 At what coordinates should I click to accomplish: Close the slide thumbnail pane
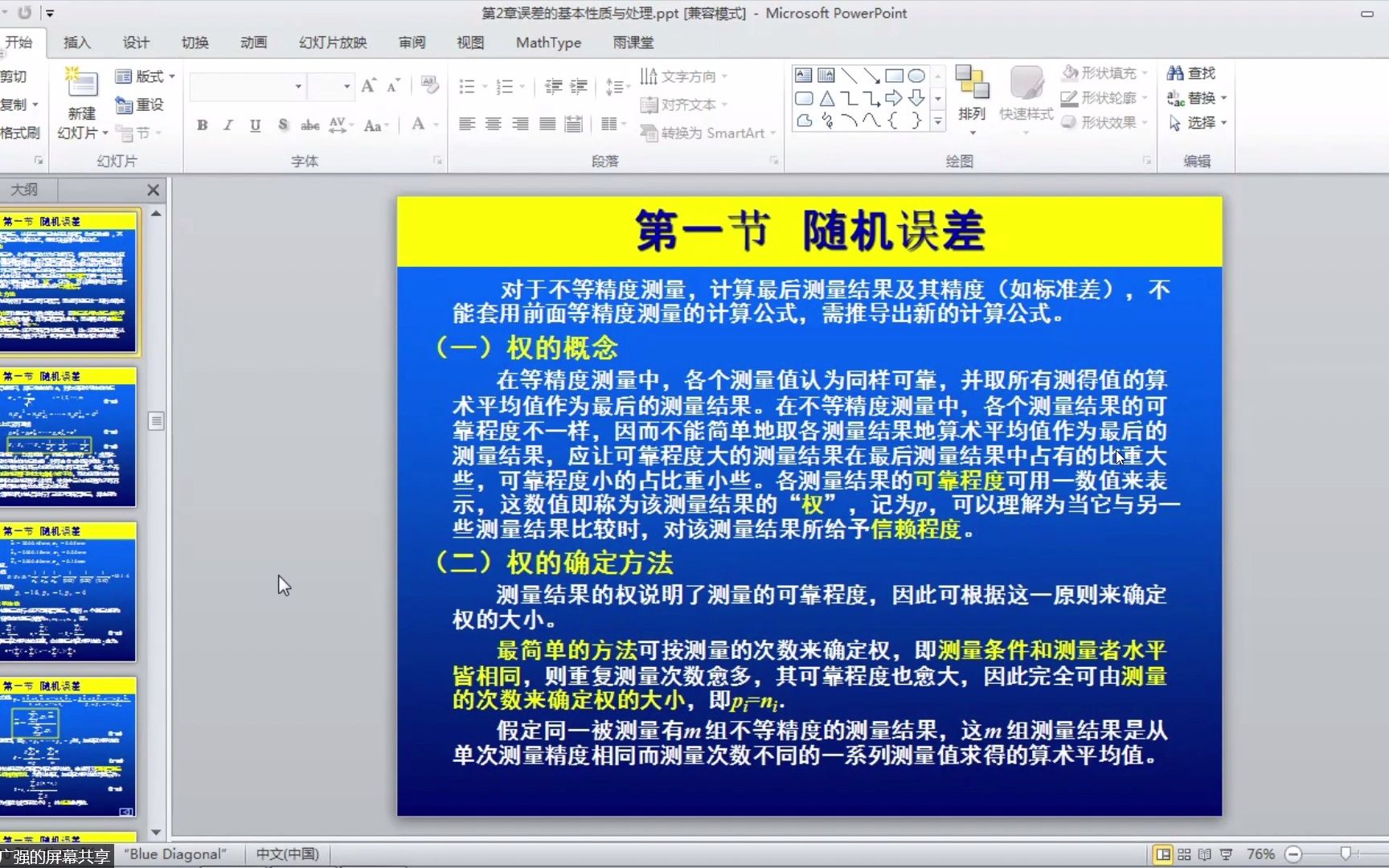(x=153, y=190)
